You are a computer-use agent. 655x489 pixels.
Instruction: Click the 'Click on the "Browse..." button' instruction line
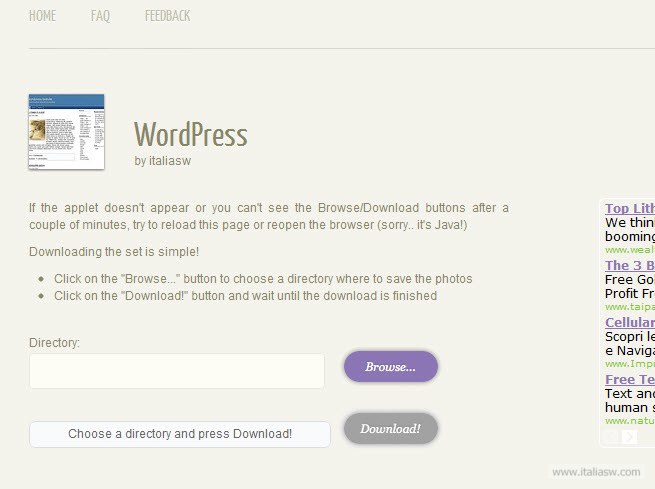pos(263,279)
